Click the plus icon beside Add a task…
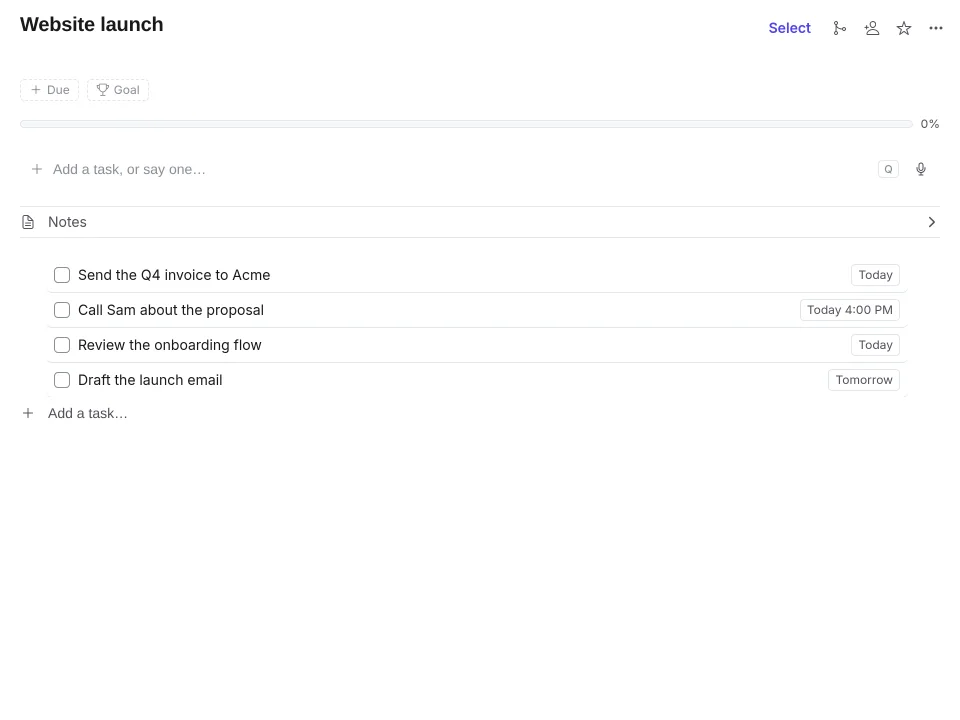The height and width of the screenshot is (720, 960). (x=28, y=413)
